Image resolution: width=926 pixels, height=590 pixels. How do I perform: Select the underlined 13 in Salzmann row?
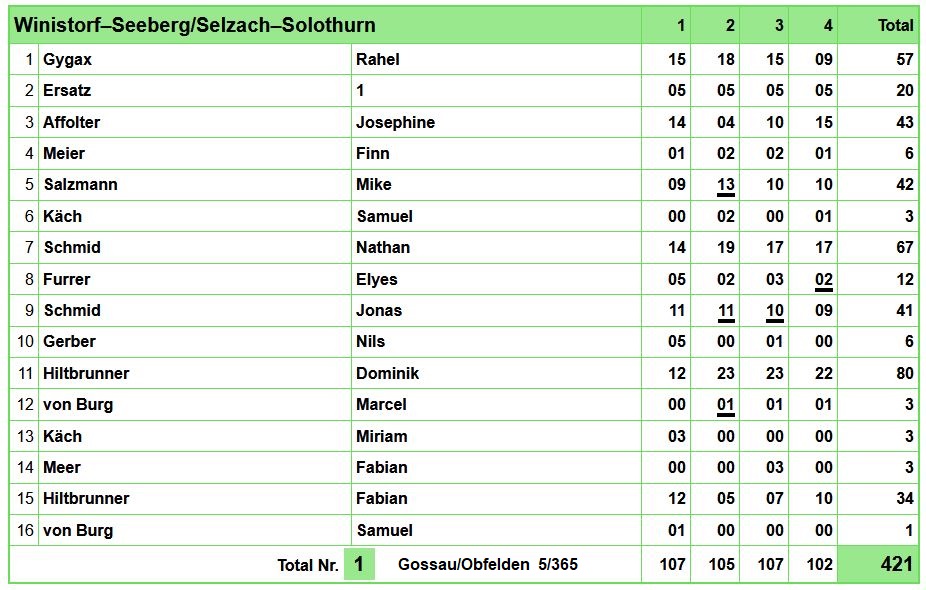click(x=726, y=185)
